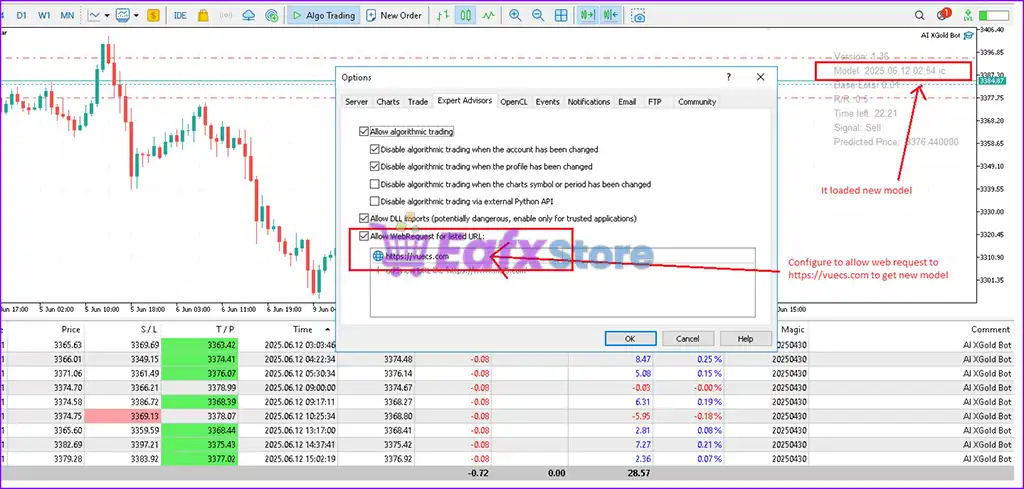Viewport: 1024px width, 489px height.
Task: Toggle Allow DLL imports checkbox
Action: pos(364,218)
